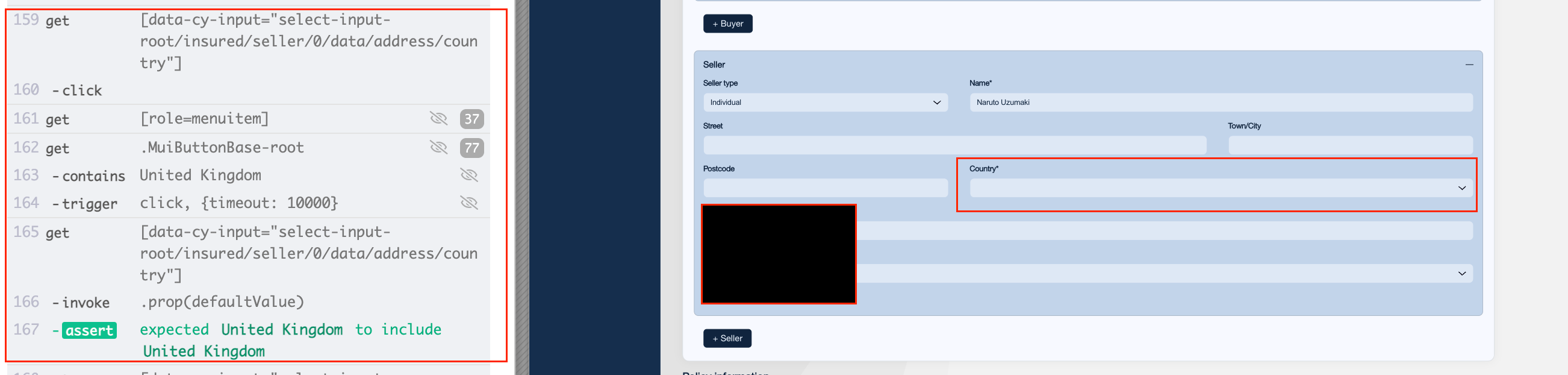1568x375 pixels.
Task: Select the green assert command 167
Action: pos(248,339)
